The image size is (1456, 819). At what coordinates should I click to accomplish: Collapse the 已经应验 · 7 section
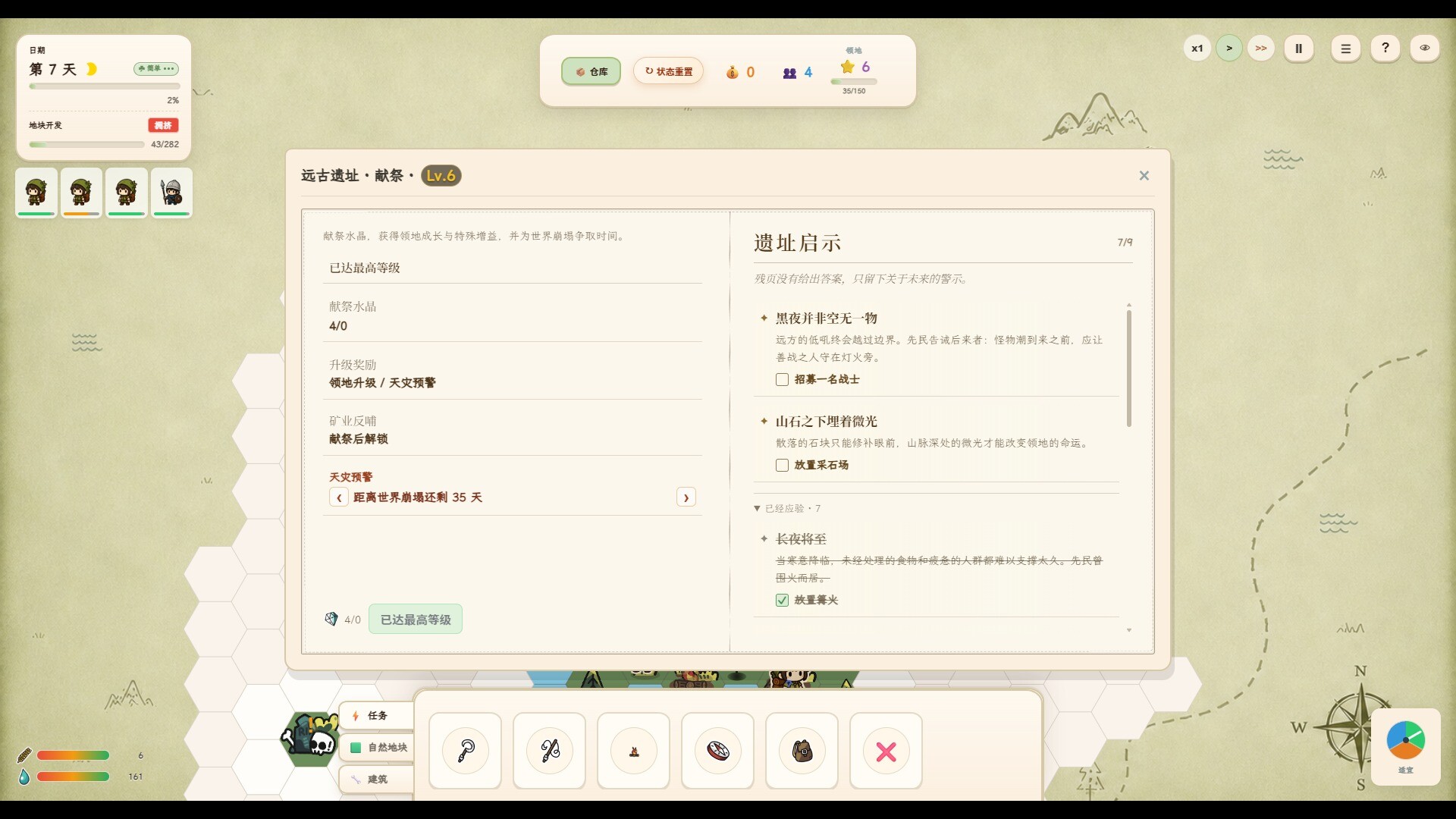pyautogui.click(x=787, y=508)
